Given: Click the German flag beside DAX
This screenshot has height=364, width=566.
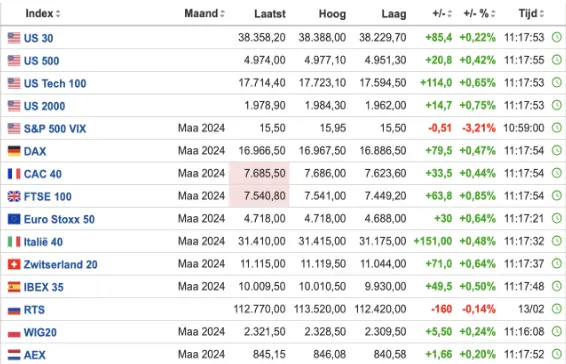Looking at the screenshot, I should 14,151.
